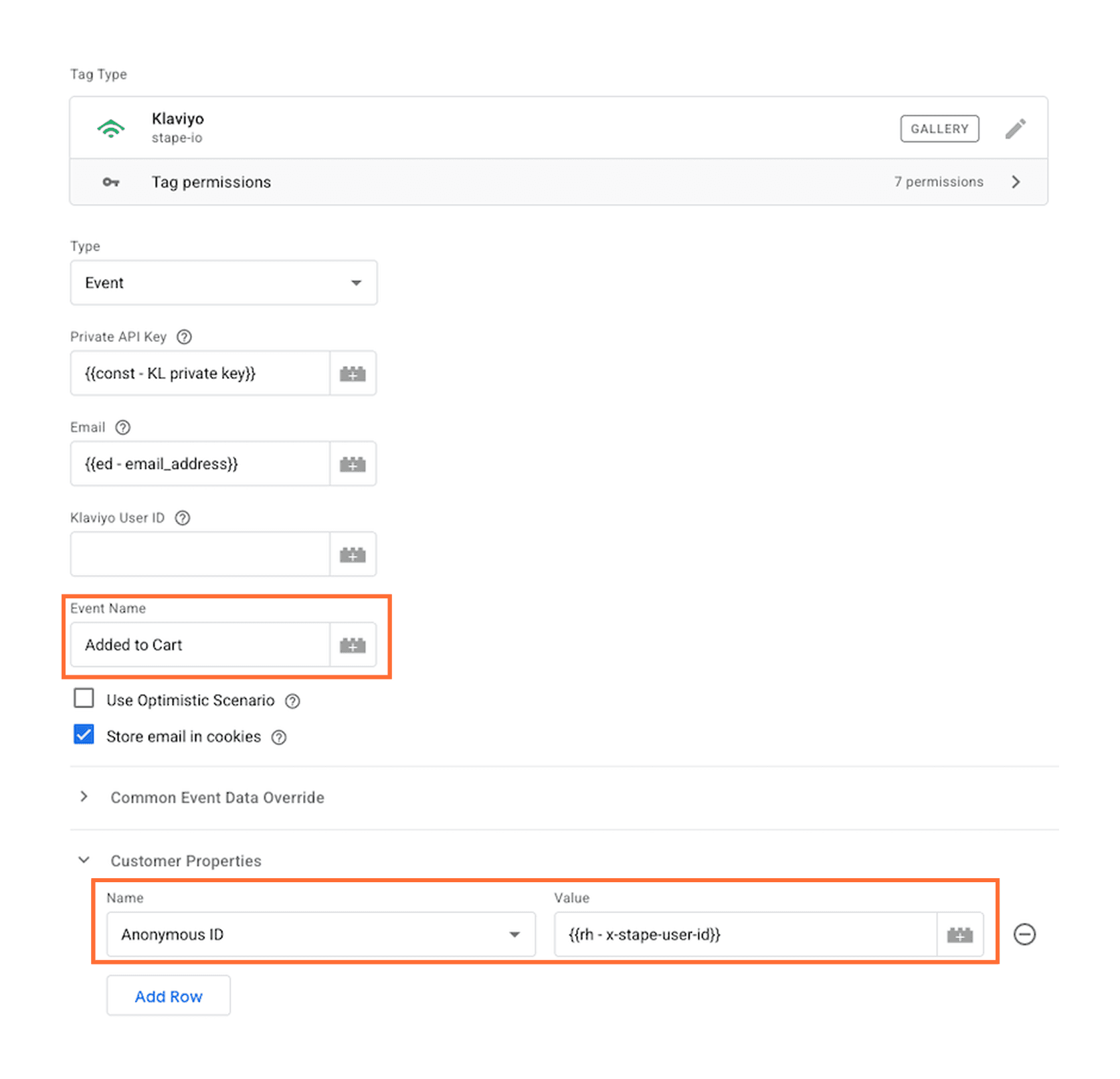1120x1079 pixels.
Task: Add a new customer property row
Action: [x=169, y=996]
